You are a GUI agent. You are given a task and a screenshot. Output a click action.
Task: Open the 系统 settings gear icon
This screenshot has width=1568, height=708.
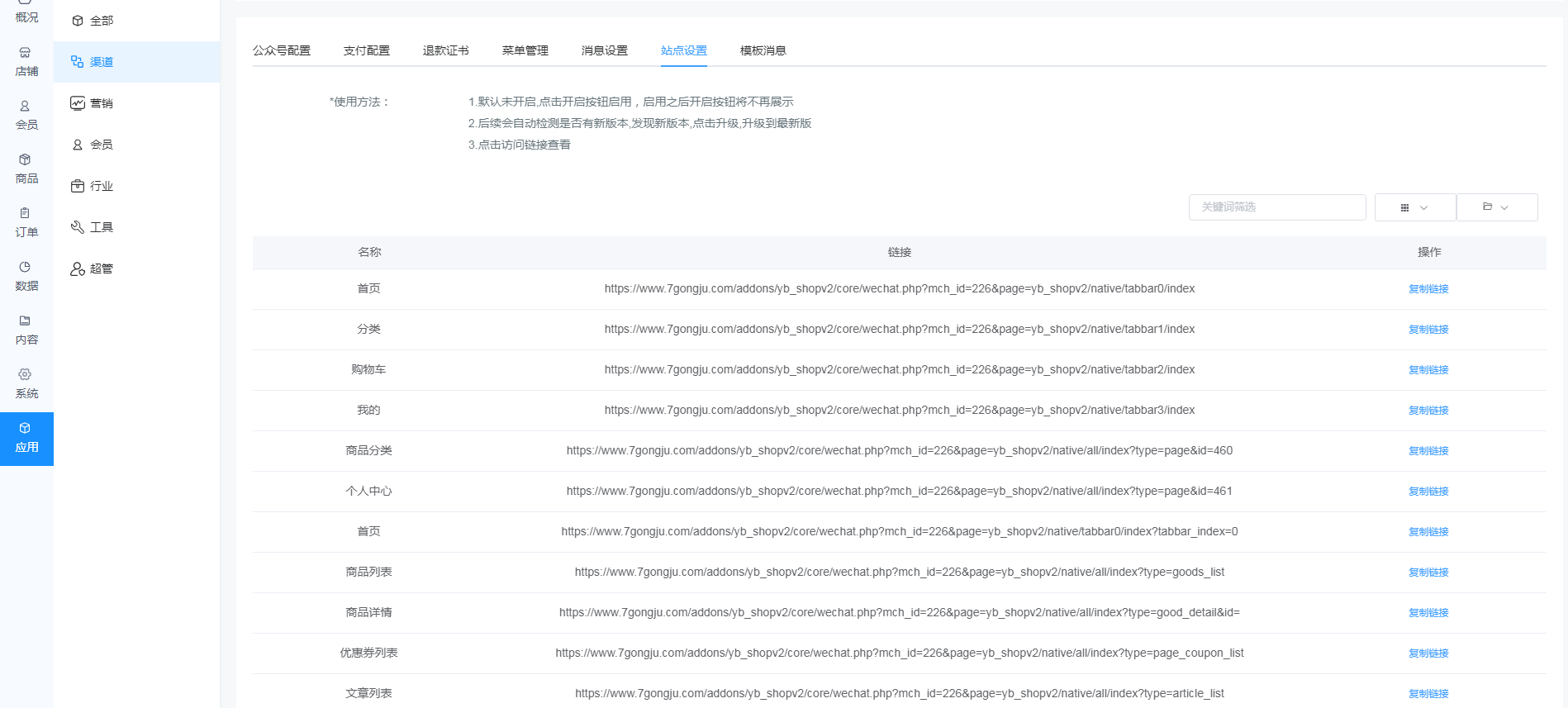[26, 375]
